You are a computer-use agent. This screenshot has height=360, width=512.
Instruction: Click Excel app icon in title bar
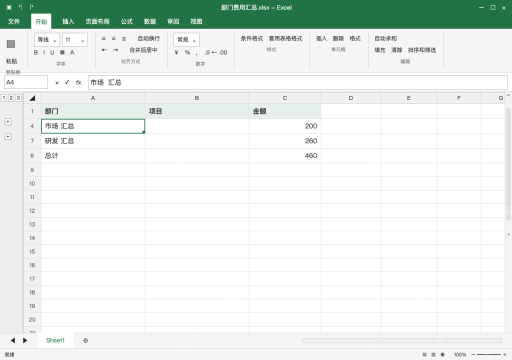coord(9,7)
